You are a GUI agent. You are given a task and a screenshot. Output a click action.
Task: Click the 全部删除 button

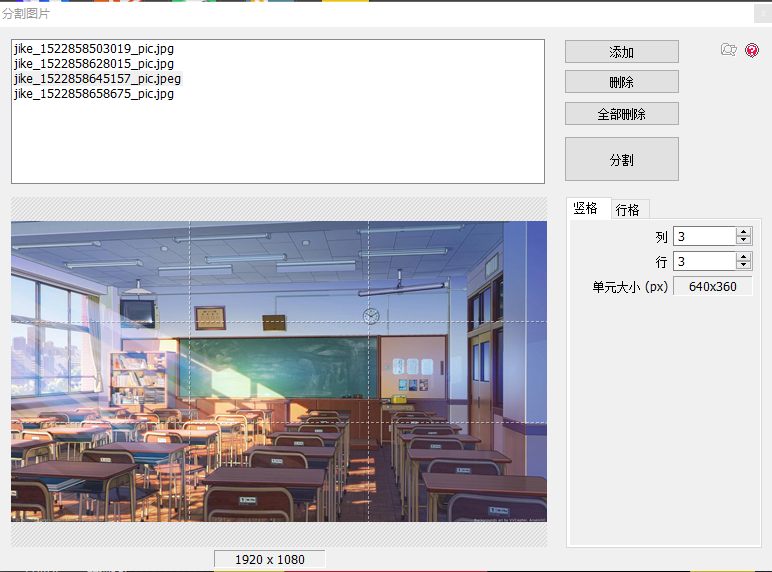click(621, 114)
